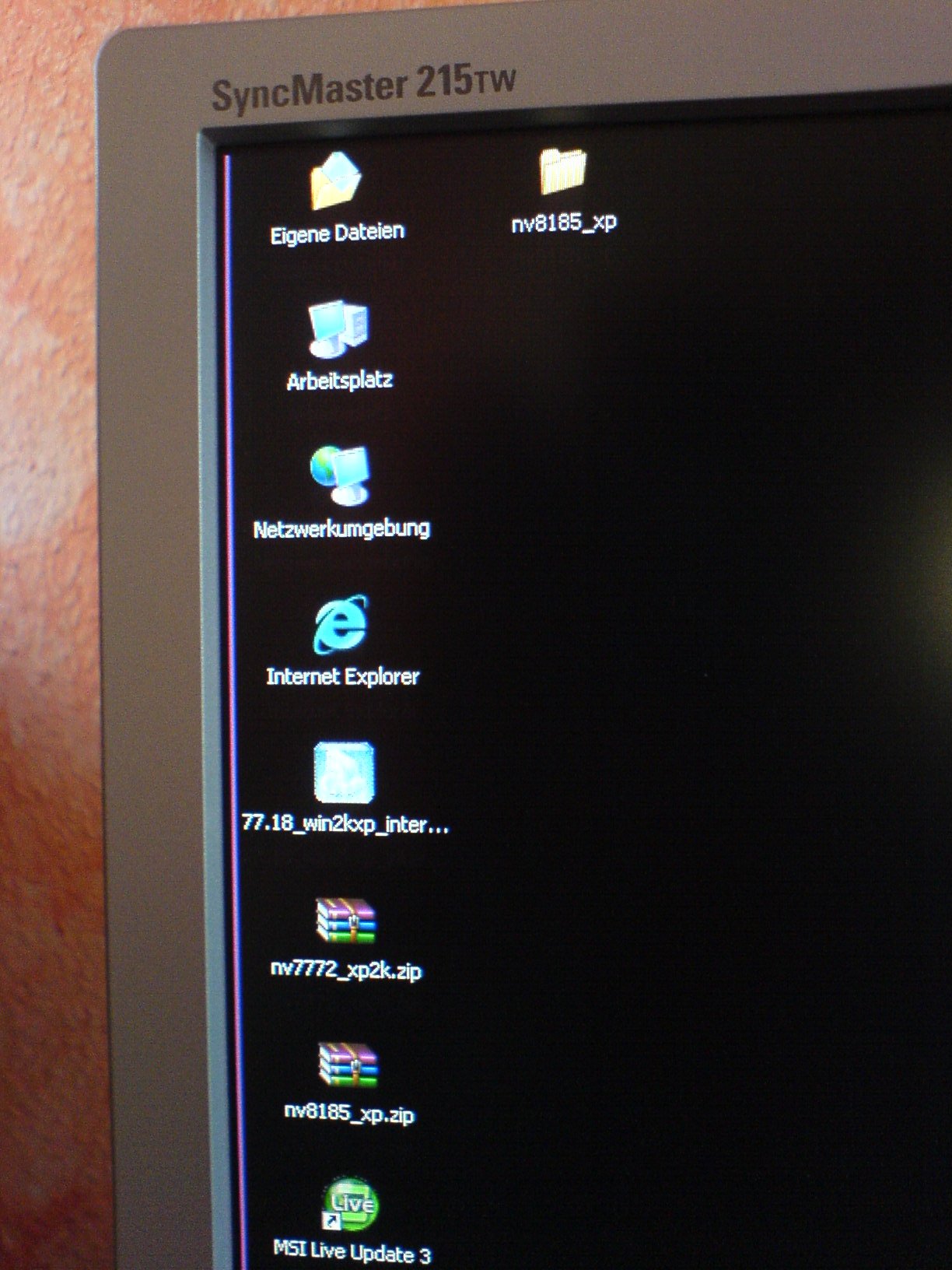This screenshot has height=1270, width=952.
Task: Click the "MSI Live Update 3" shortcut label
Action: 352,1251
